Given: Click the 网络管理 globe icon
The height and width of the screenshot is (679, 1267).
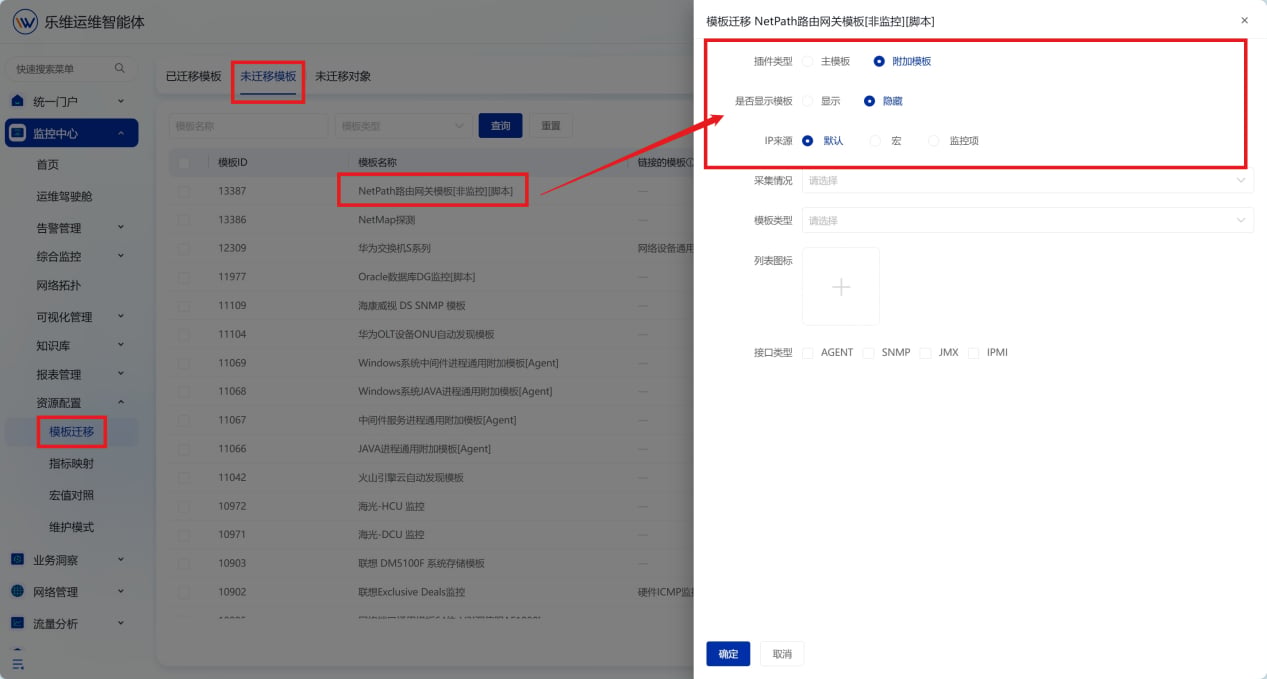Looking at the screenshot, I should (17, 591).
